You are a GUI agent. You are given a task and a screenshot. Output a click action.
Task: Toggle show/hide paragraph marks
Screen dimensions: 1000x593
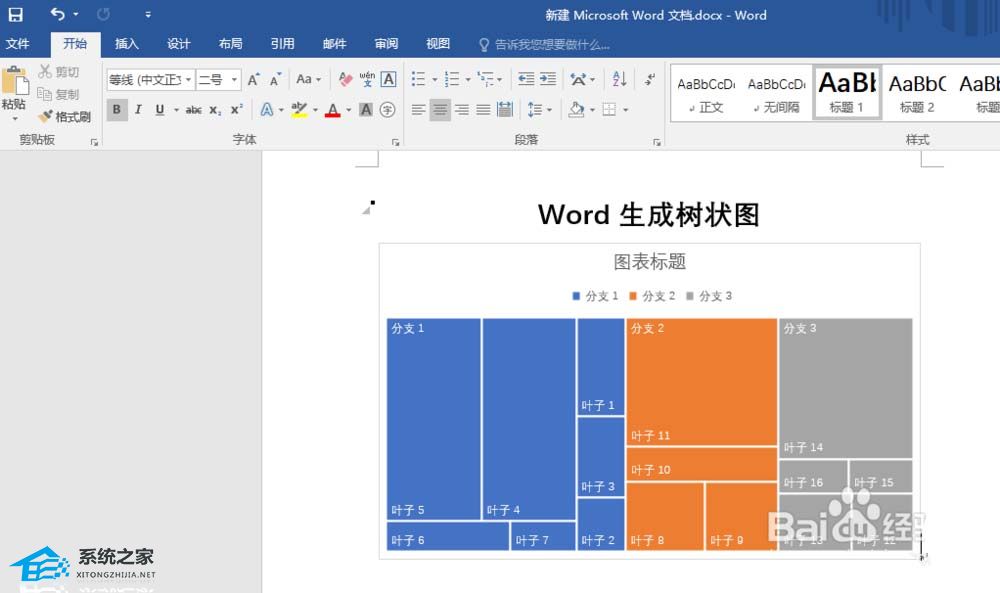tap(650, 80)
